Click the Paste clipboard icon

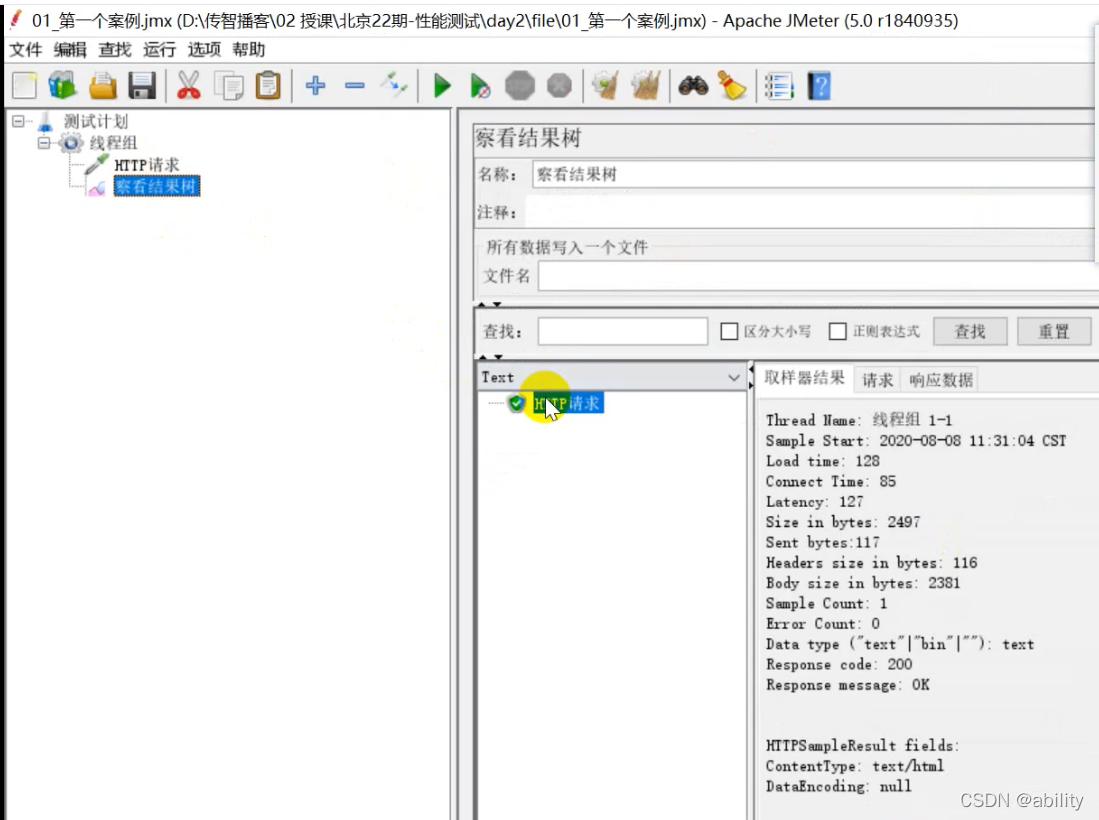tap(268, 86)
